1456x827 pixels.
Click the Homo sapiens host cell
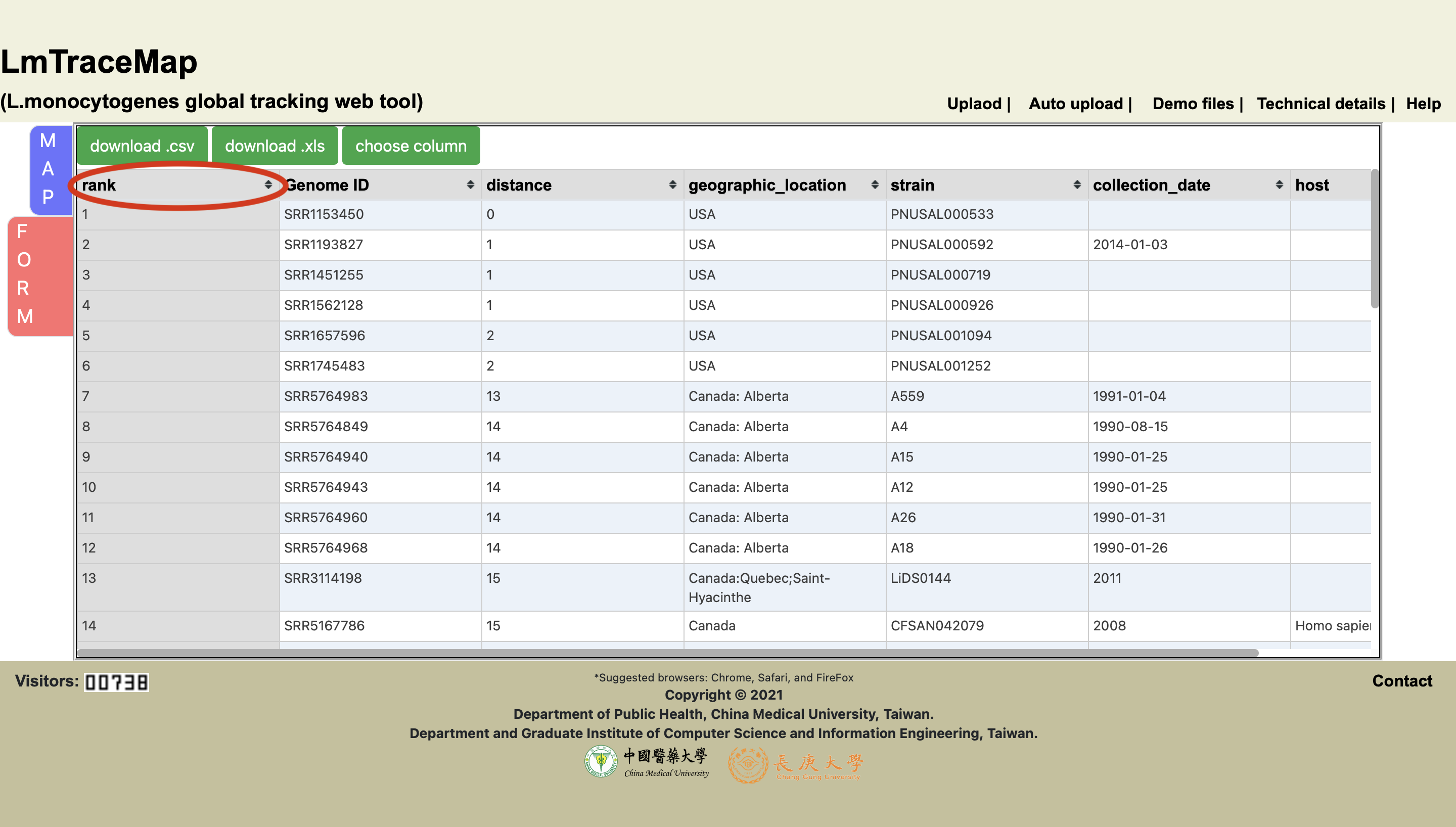(x=1331, y=626)
